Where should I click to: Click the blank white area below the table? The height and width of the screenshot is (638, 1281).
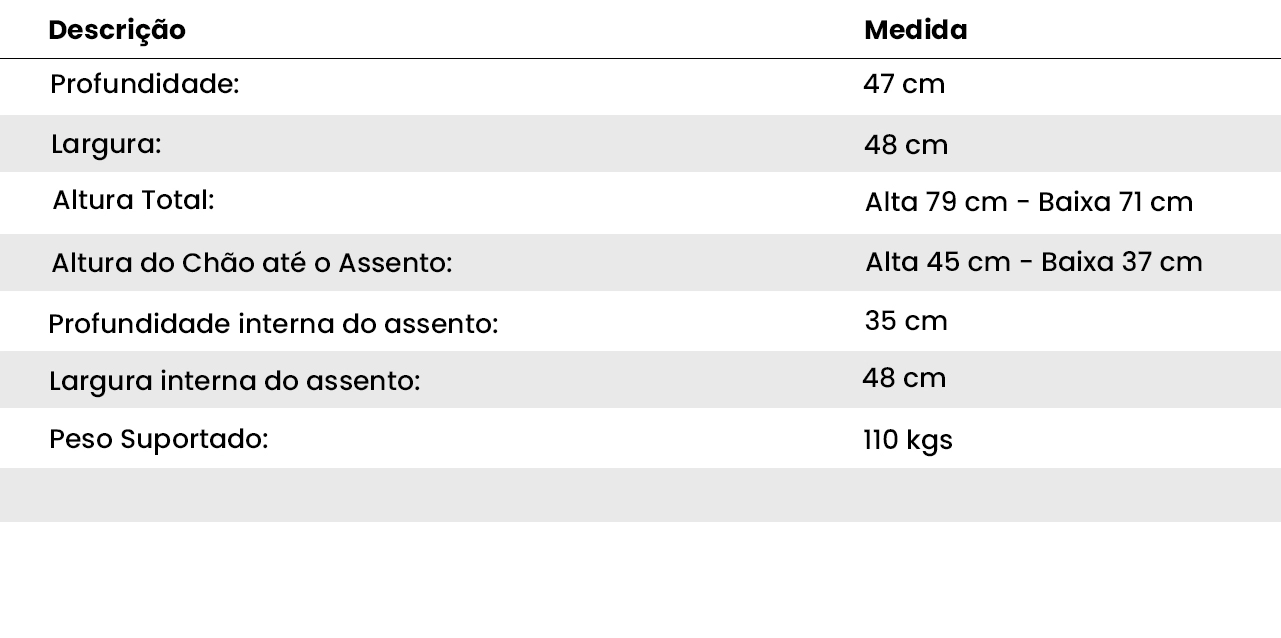click(640, 580)
